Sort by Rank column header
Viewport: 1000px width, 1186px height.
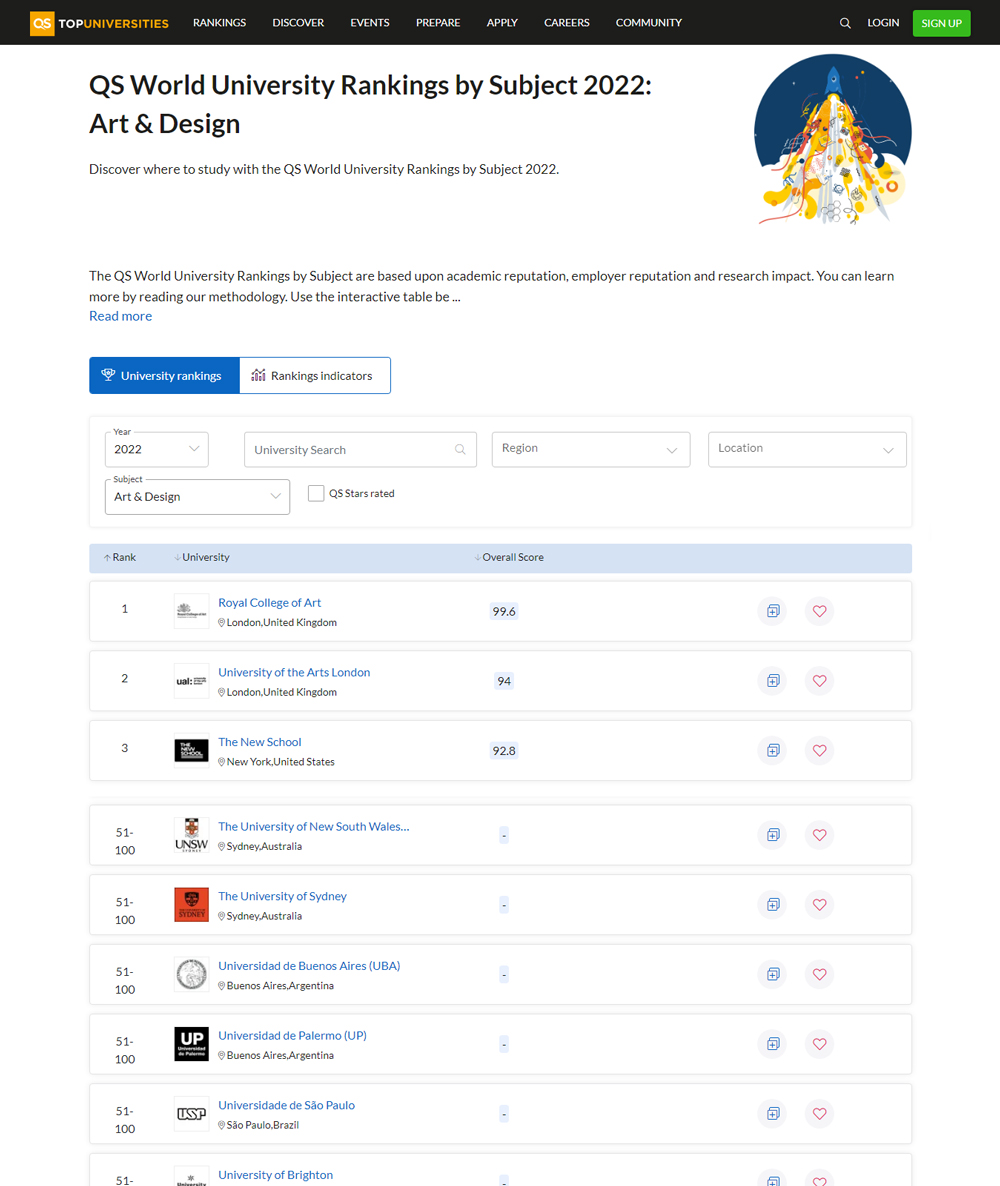[x=120, y=557]
